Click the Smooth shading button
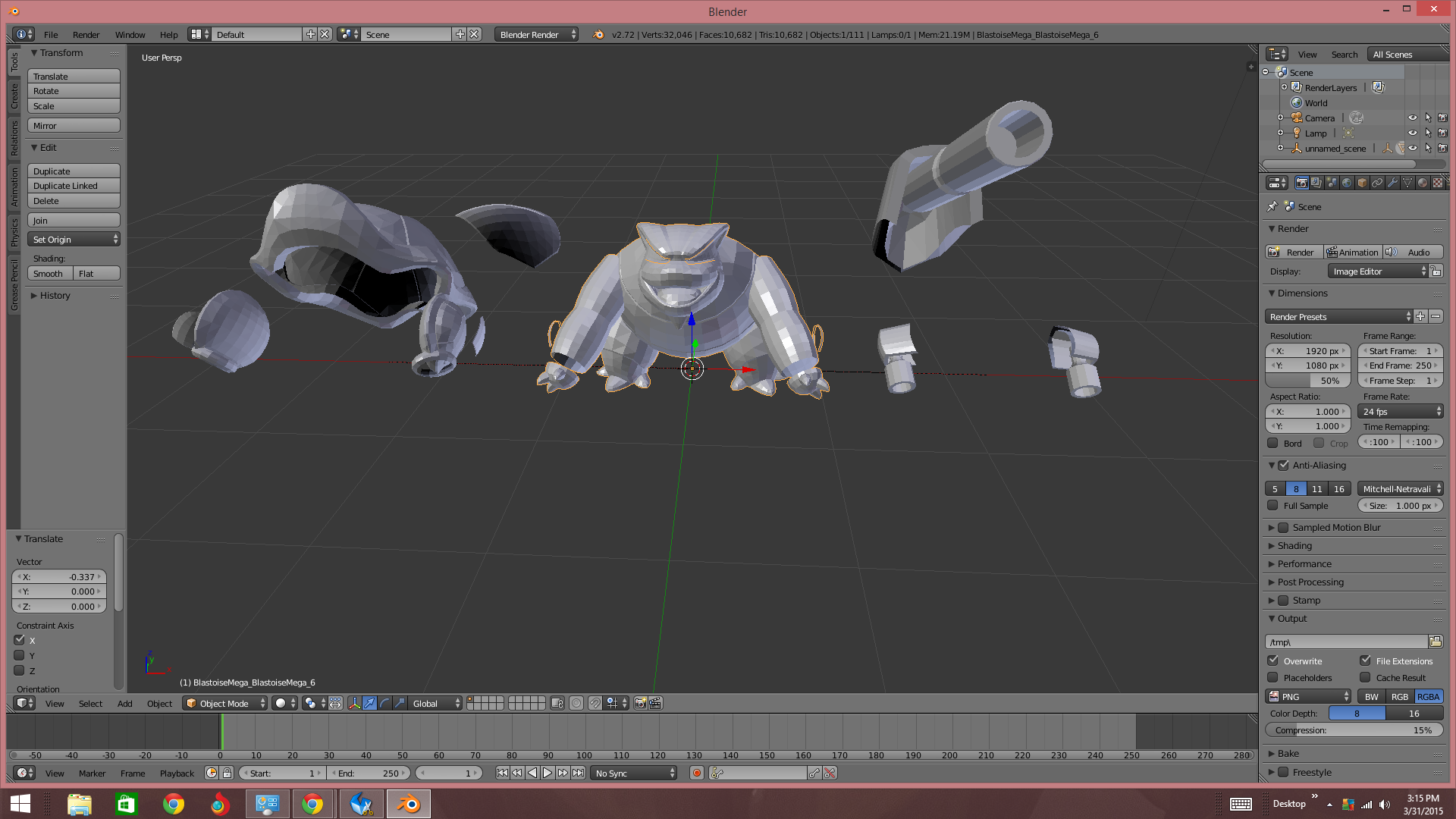 50,273
